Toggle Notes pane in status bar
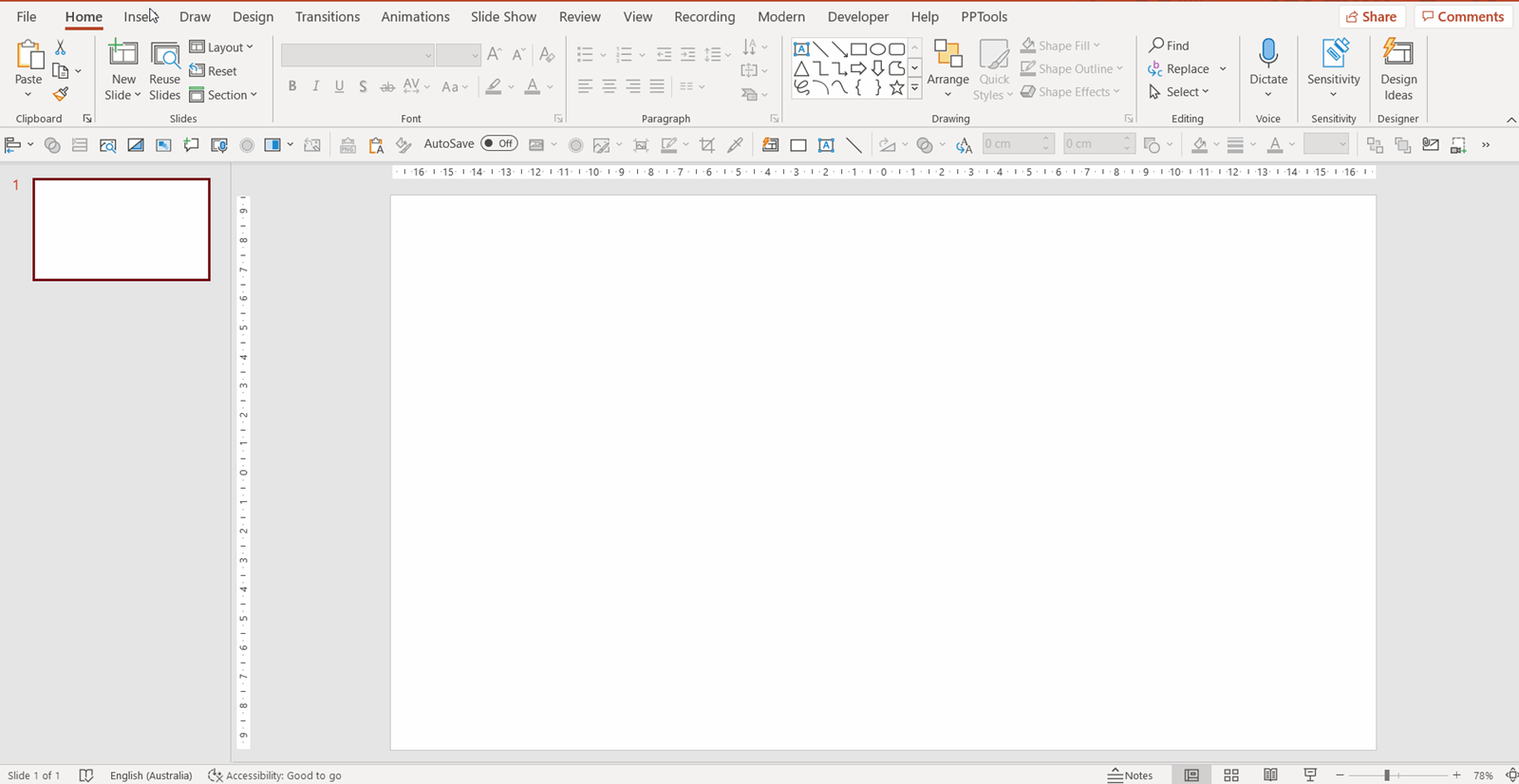The height and width of the screenshot is (784, 1519). [x=1130, y=775]
